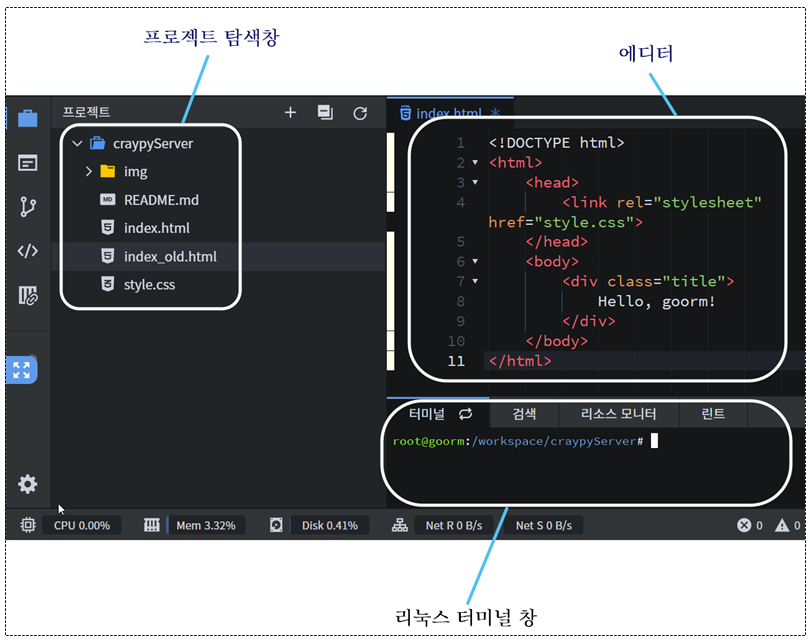
Task: Click the Net S 0 B/s entry
Action: pyautogui.click(x=543, y=525)
